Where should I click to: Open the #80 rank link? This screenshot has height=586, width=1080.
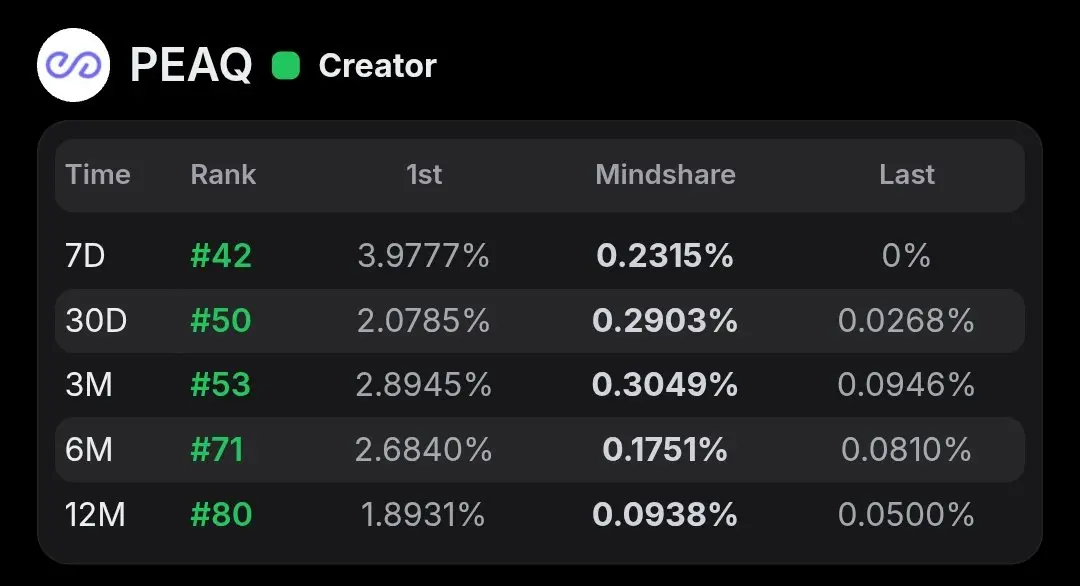(x=221, y=514)
